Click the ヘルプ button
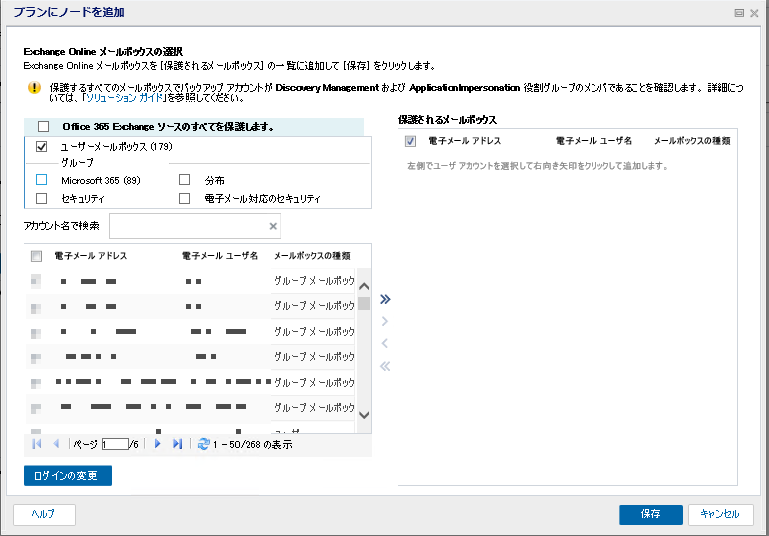769x536 pixels. point(44,514)
